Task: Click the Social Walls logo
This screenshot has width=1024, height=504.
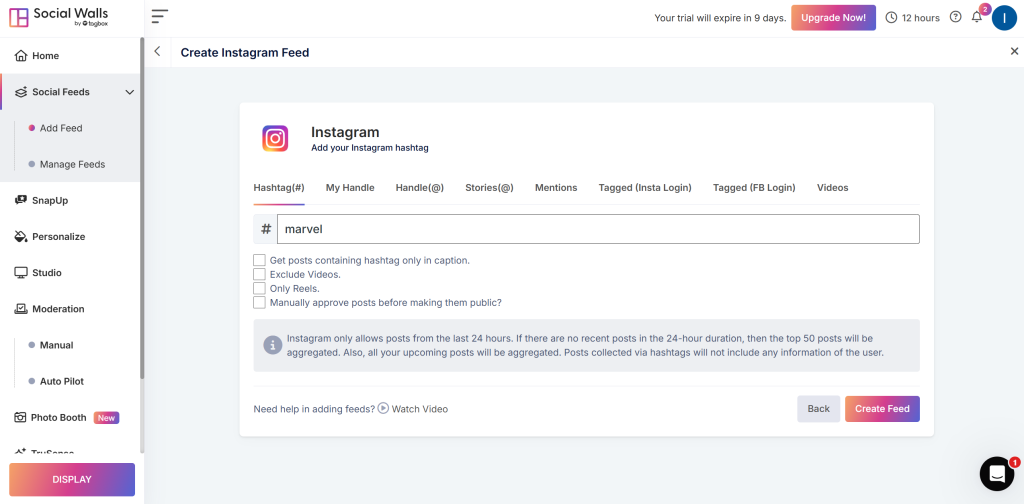Action: (59, 17)
